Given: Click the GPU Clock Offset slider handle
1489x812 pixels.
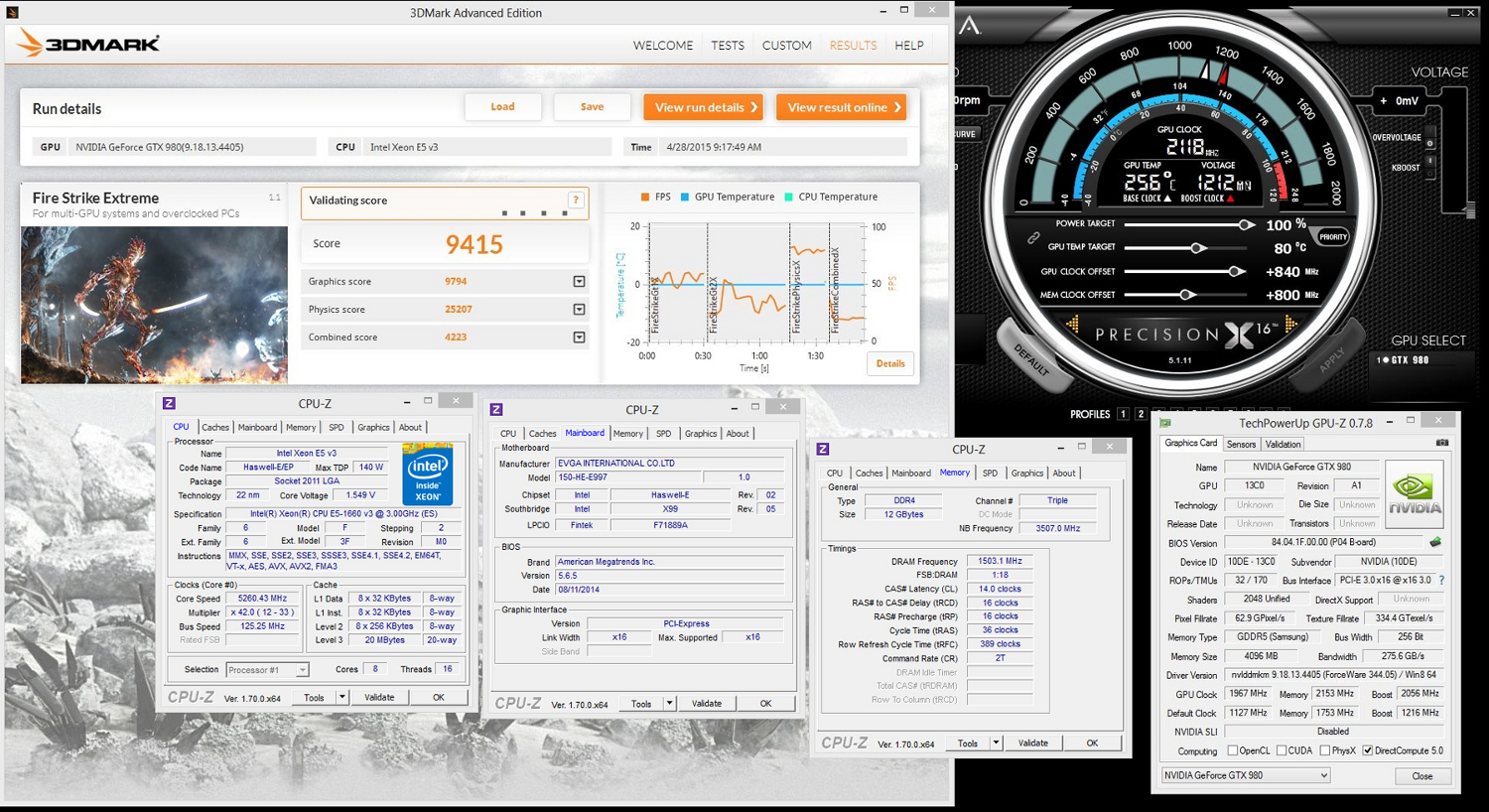Looking at the screenshot, I should coord(1237,271).
